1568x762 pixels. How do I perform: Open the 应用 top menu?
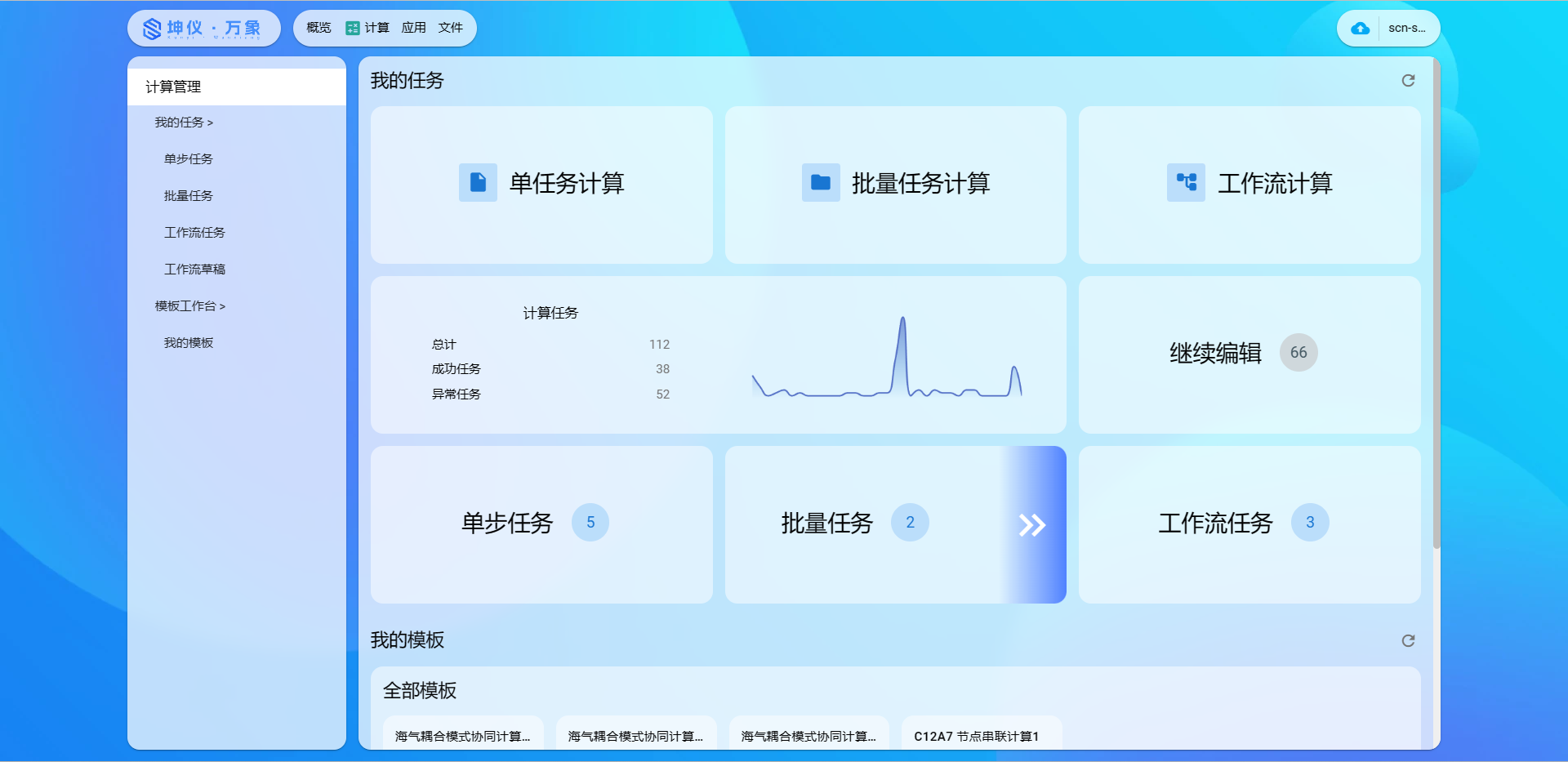coord(414,28)
